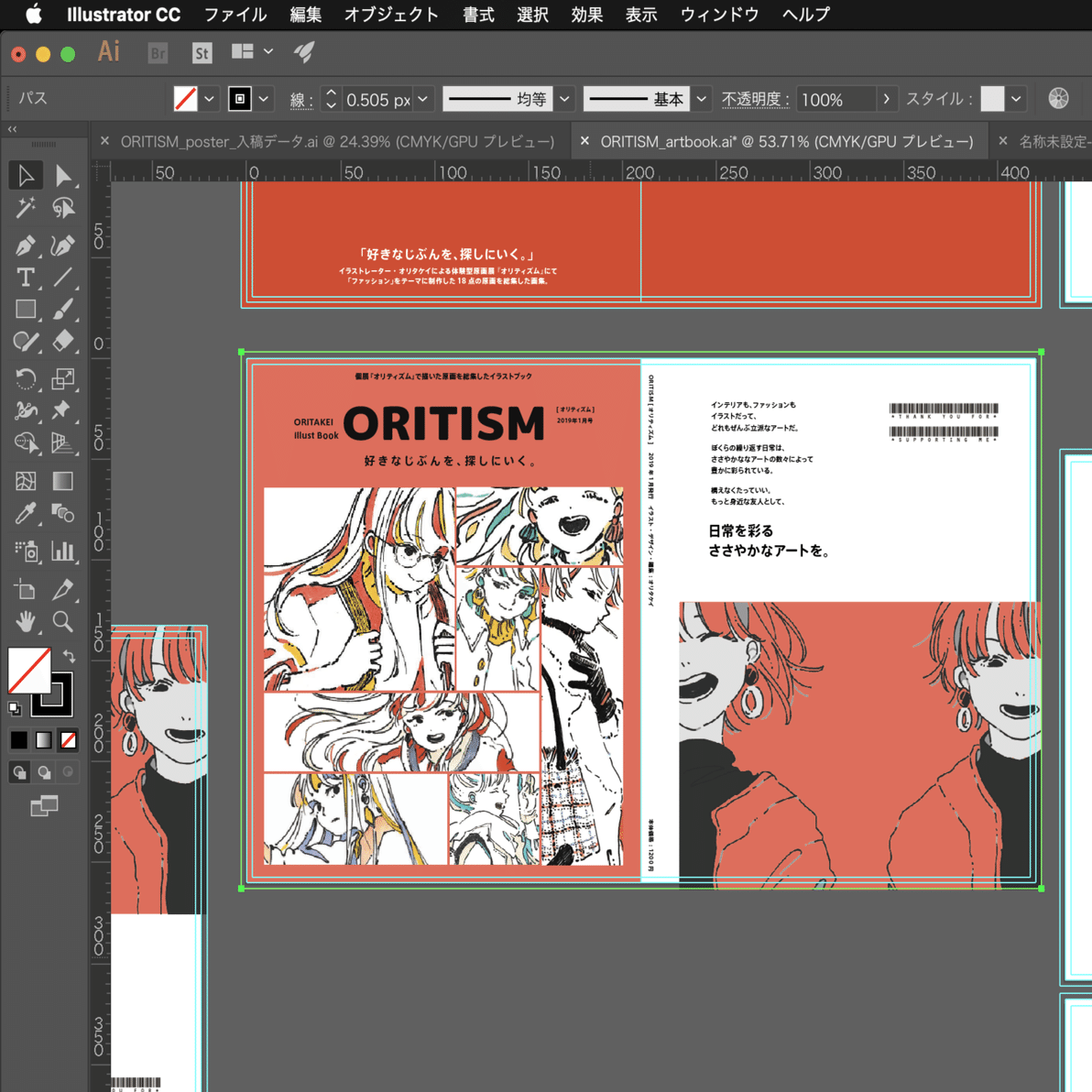Activate the Gradient tool
The image size is (1092, 1092).
click(63, 480)
